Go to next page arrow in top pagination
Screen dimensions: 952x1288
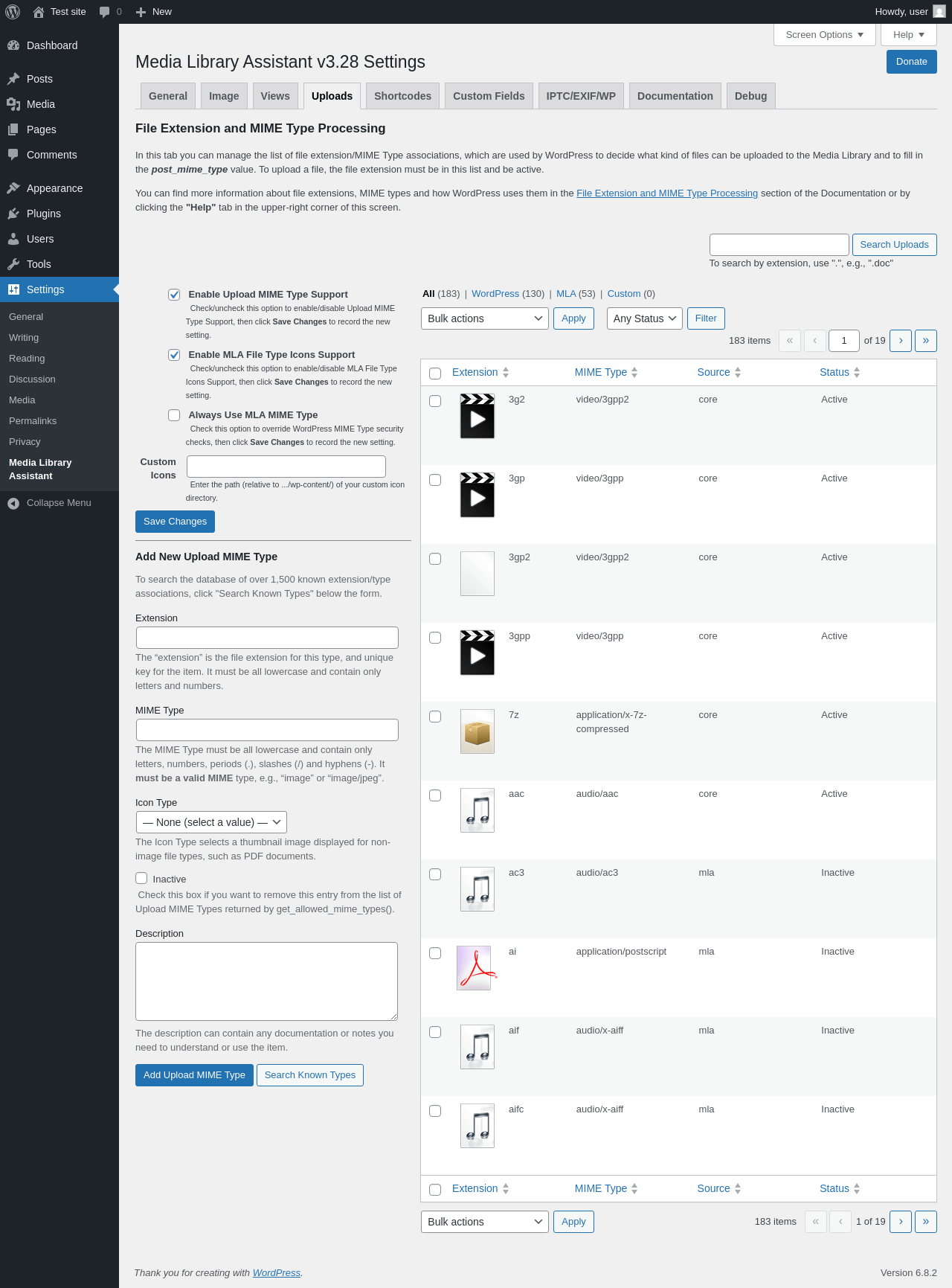901,341
